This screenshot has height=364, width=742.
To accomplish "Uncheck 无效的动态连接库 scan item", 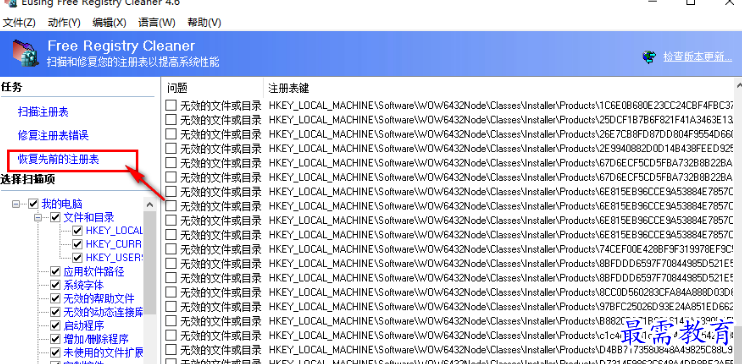I will [x=55, y=312].
